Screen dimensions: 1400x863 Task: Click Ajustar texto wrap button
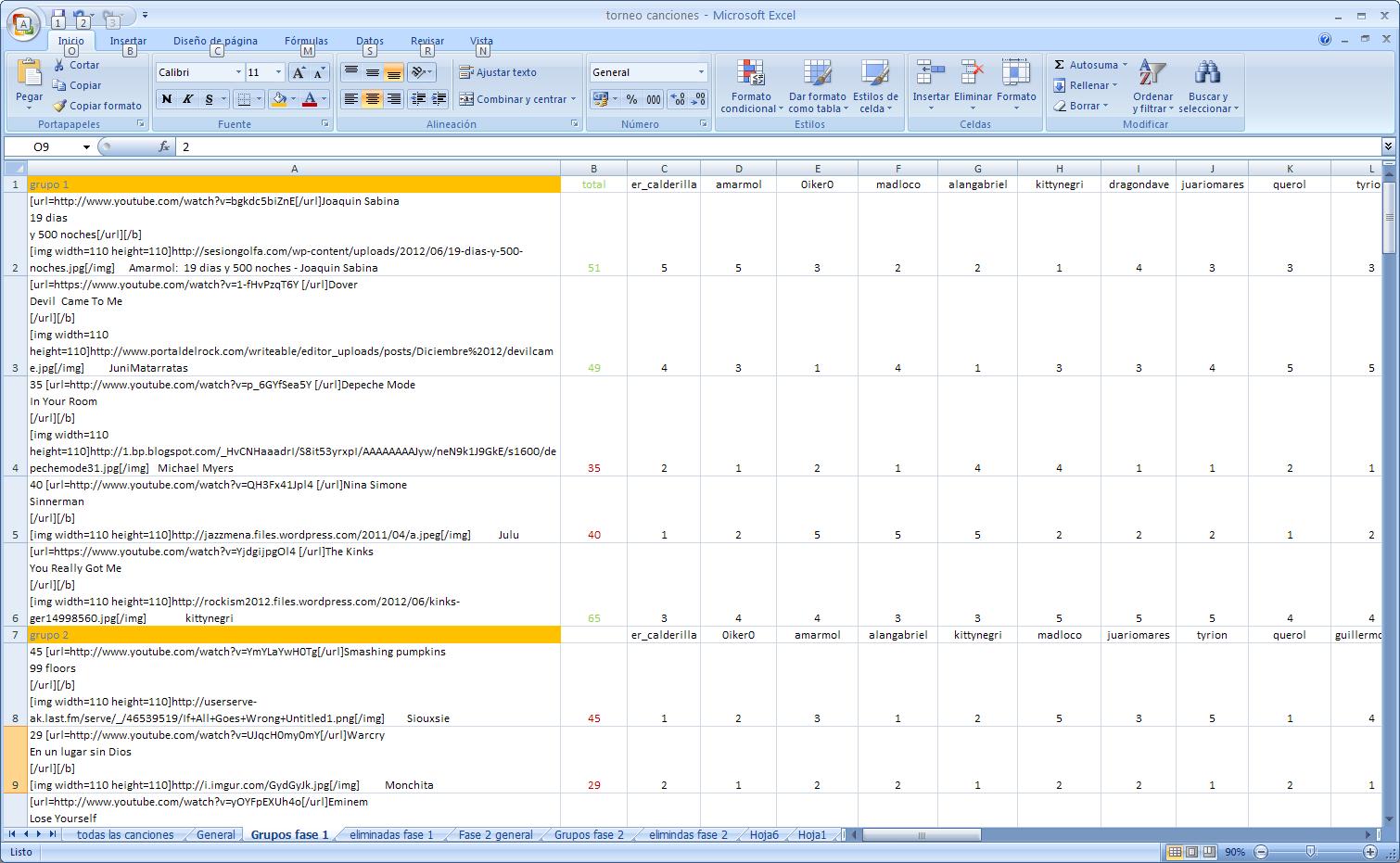[x=498, y=72]
